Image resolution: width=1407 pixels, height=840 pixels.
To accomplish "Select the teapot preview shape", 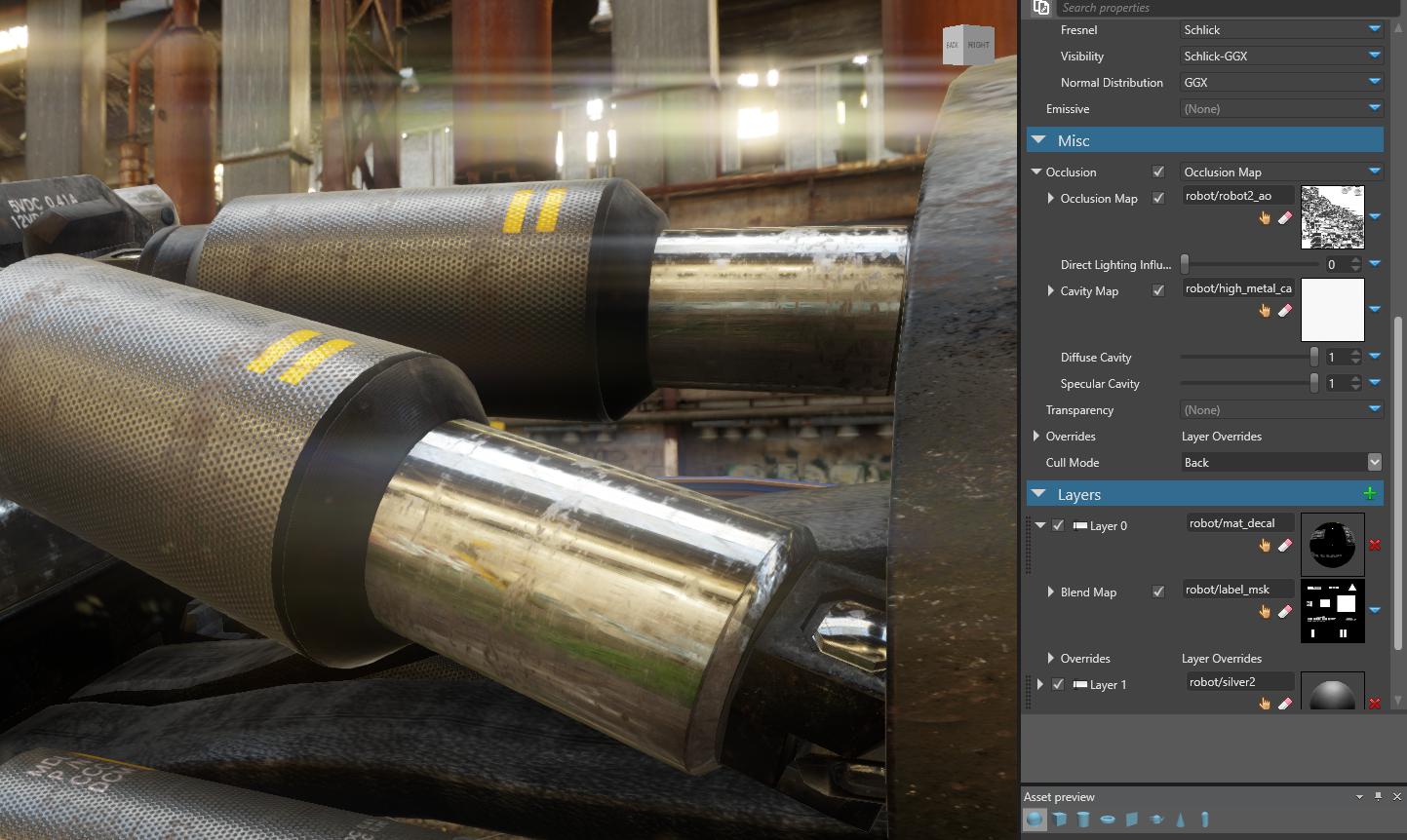I will pyautogui.click(x=1156, y=820).
